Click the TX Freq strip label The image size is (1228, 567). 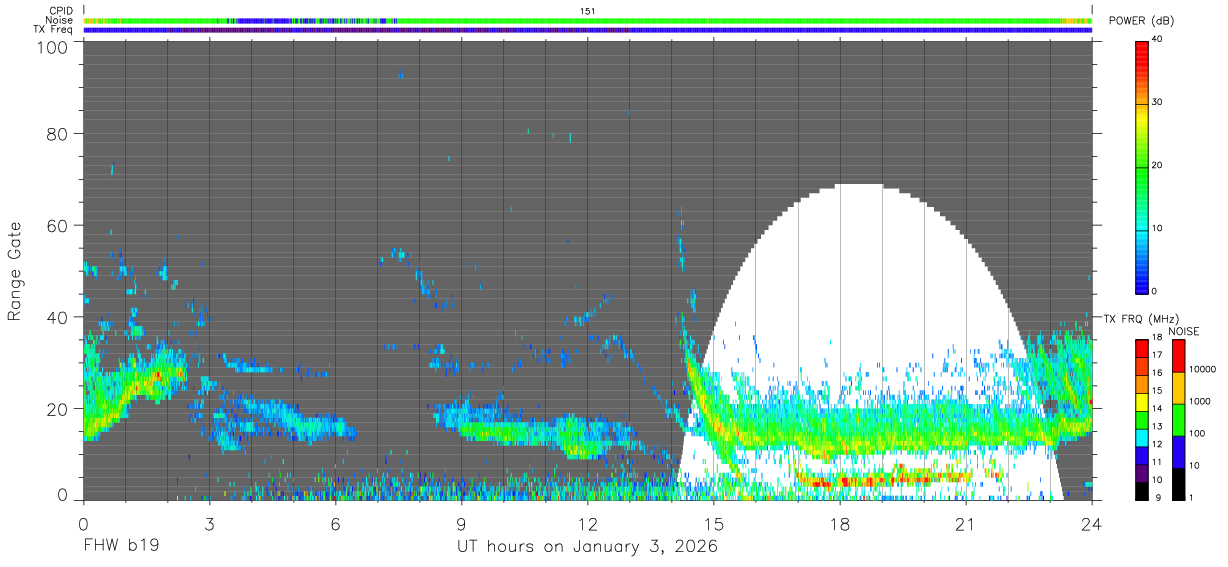[54, 30]
